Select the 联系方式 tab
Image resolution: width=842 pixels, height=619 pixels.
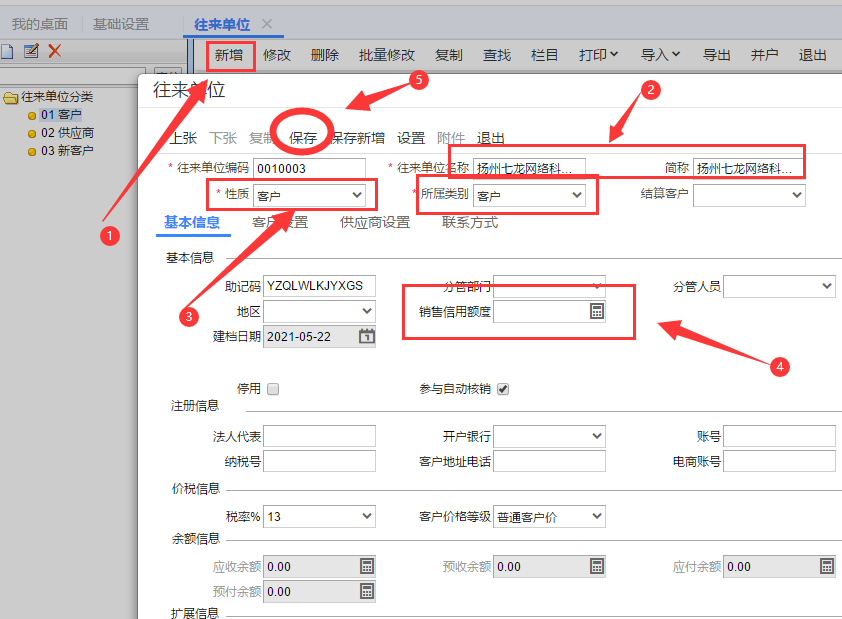pyautogui.click(x=470, y=222)
